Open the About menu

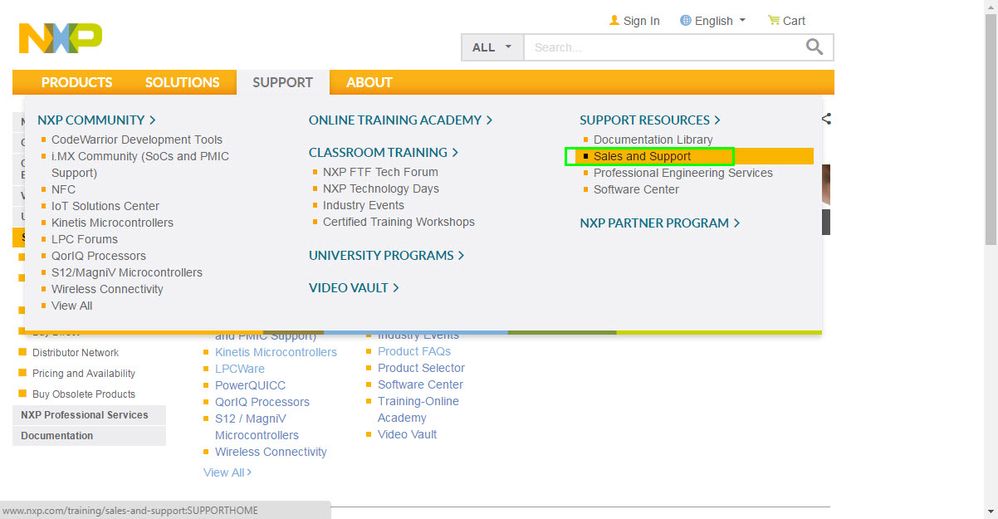tap(369, 82)
